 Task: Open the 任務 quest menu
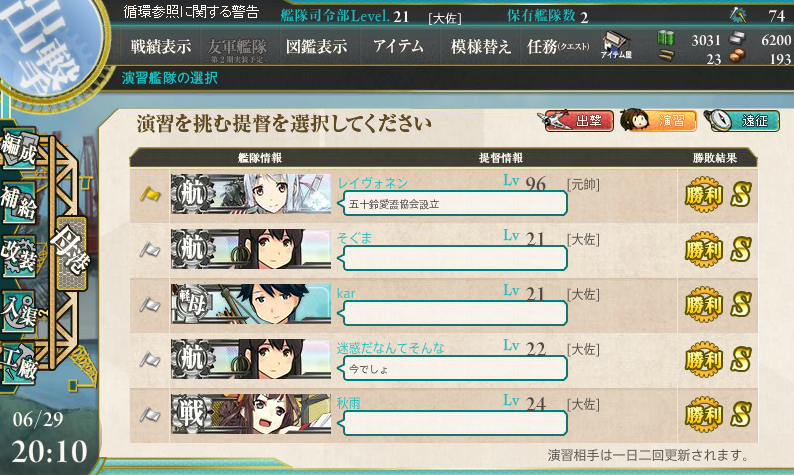tap(558, 47)
